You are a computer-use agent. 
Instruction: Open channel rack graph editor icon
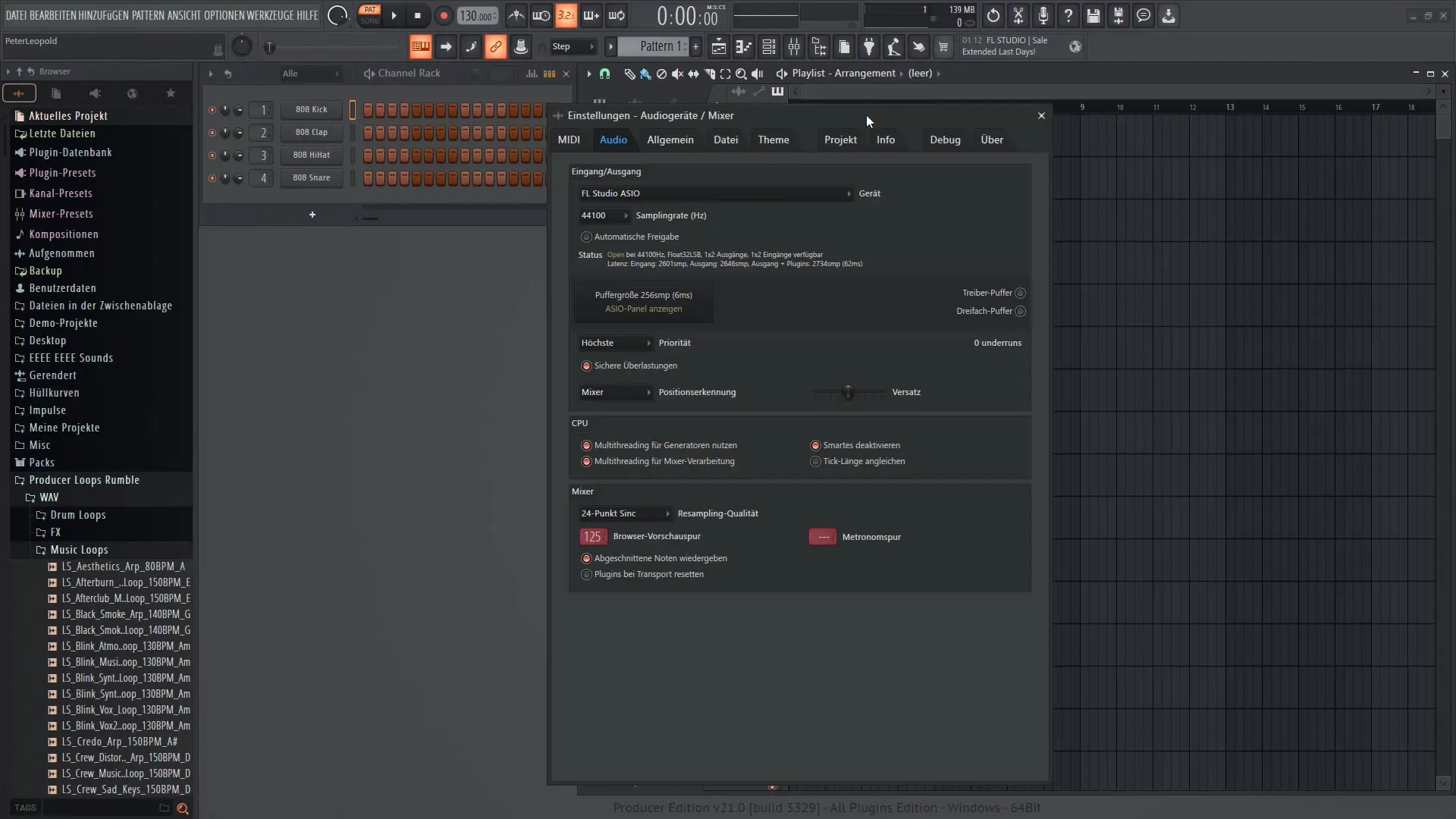(x=532, y=74)
